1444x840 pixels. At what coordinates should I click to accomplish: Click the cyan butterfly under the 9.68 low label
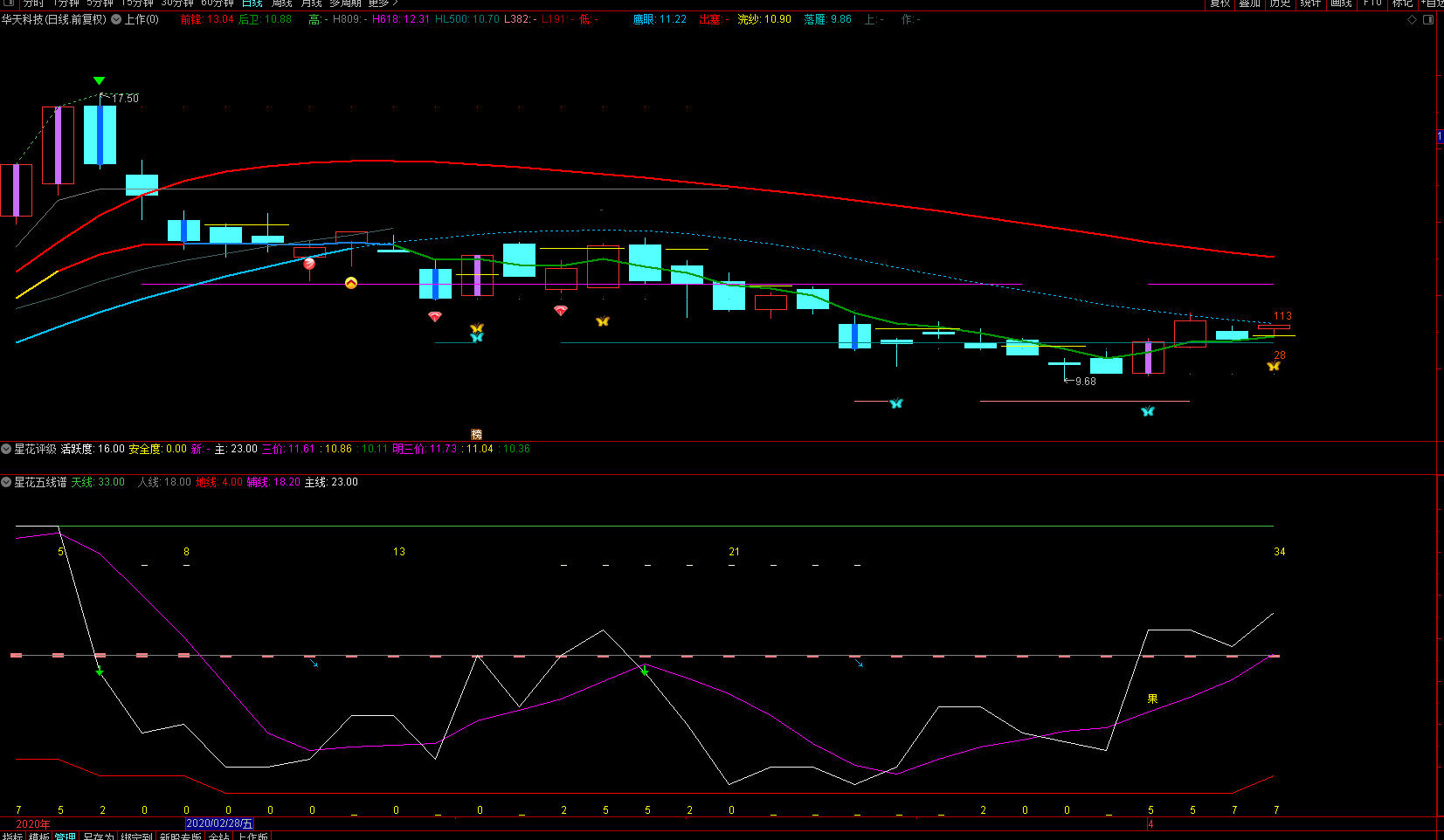click(x=1148, y=411)
